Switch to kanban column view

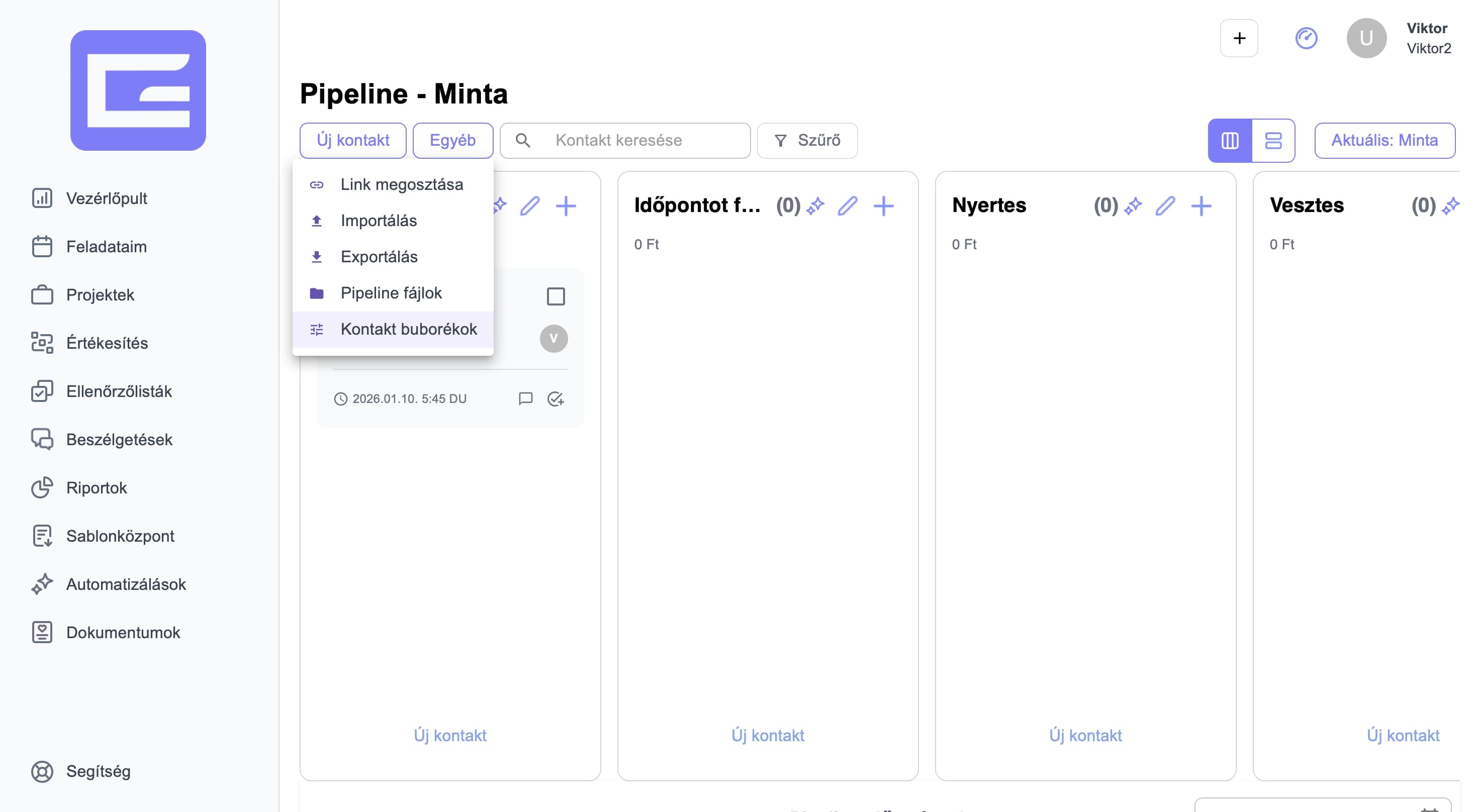pyautogui.click(x=1230, y=140)
